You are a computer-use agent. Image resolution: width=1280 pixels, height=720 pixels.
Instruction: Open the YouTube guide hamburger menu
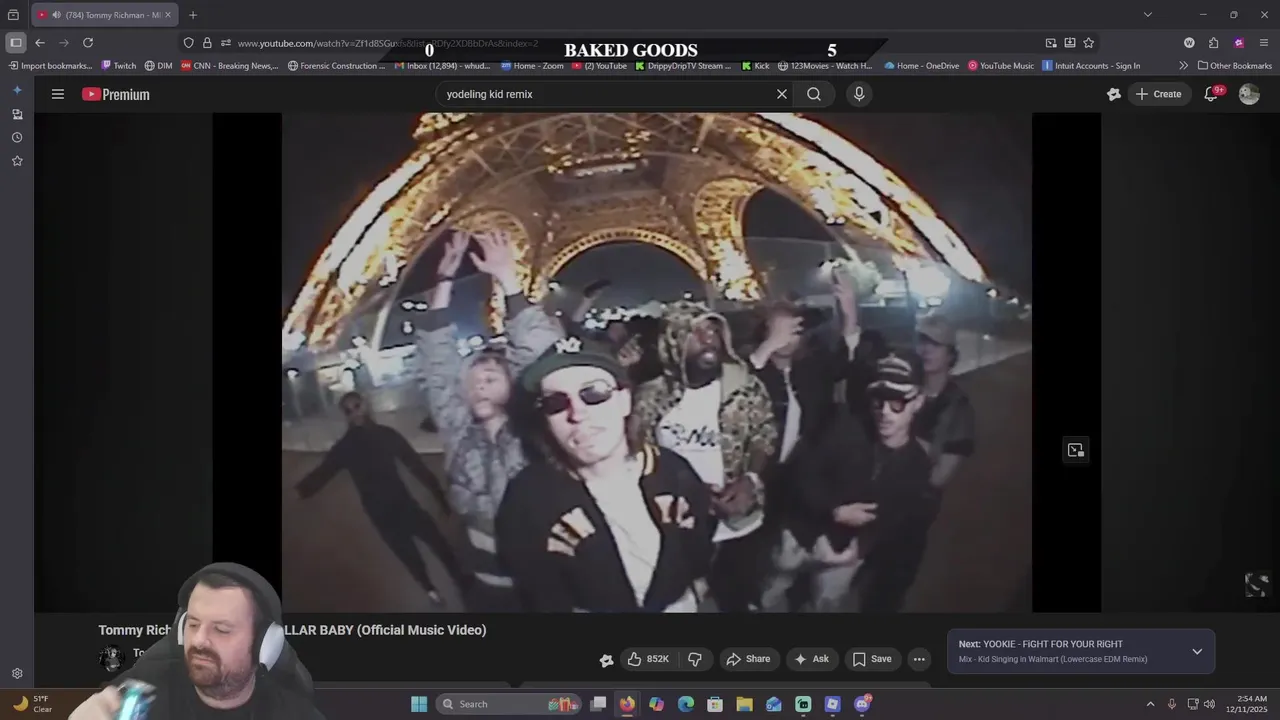pyautogui.click(x=58, y=94)
